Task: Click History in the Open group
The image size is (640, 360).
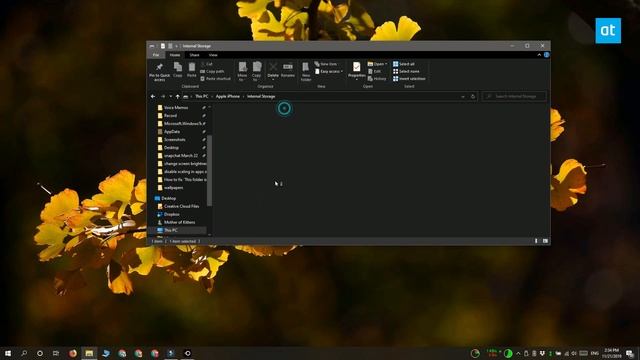Action: pos(377,79)
